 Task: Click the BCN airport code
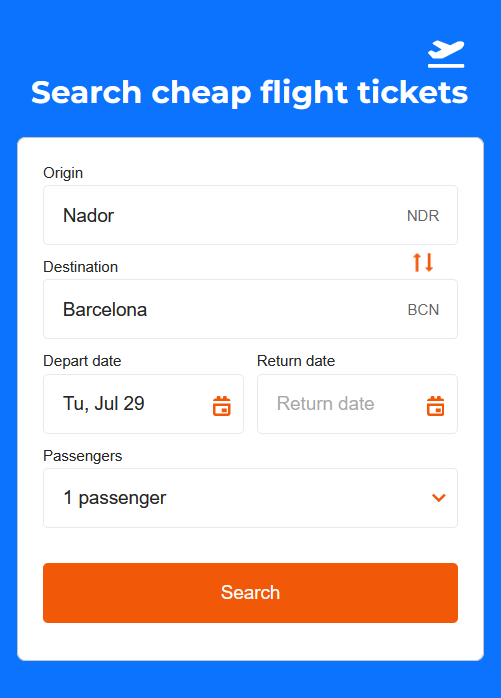click(x=423, y=309)
